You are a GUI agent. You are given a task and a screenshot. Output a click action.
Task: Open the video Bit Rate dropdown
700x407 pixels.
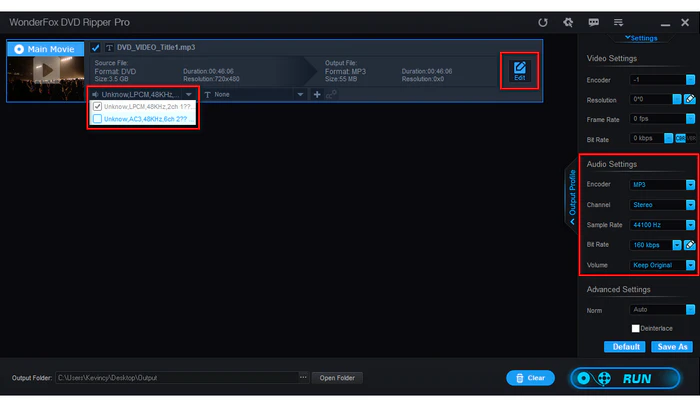click(x=668, y=138)
